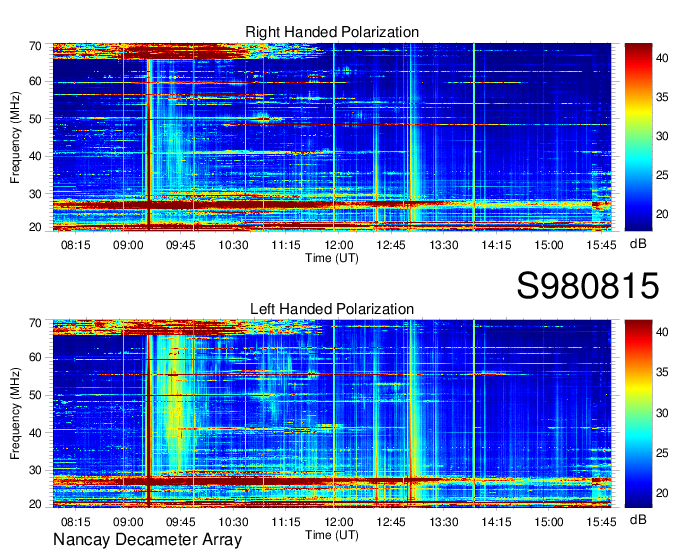The height and width of the screenshot is (552, 680).
Task: Click "Time (UT)" label under Right Handed plot
Action: (x=332, y=258)
